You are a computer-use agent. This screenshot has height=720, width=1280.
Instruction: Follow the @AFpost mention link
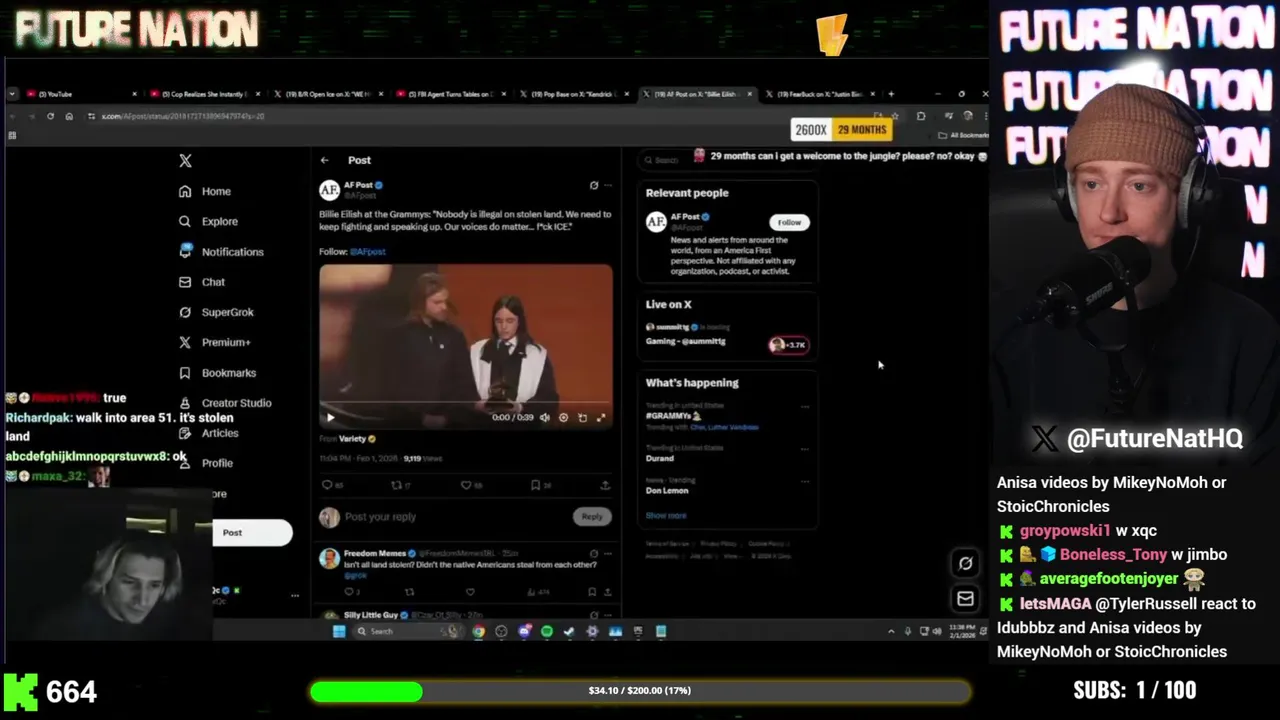pos(367,251)
